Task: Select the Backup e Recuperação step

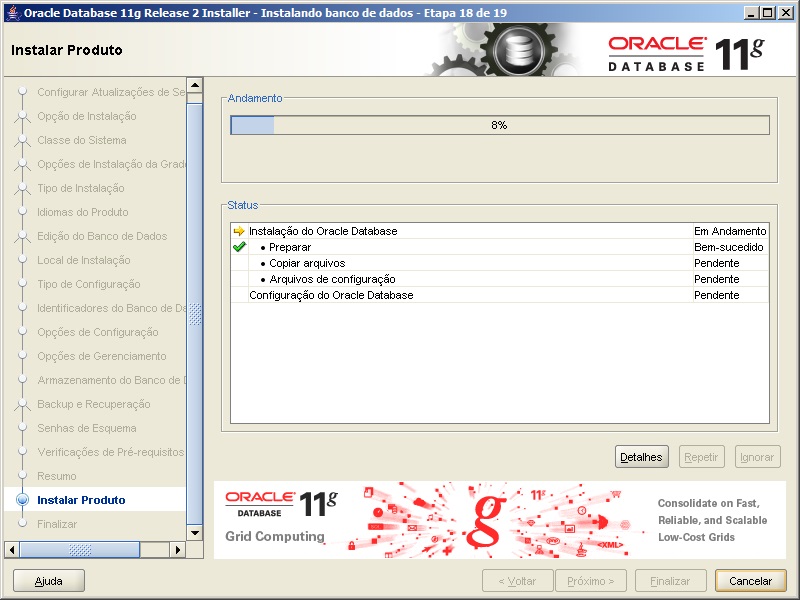Action: [x=94, y=404]
